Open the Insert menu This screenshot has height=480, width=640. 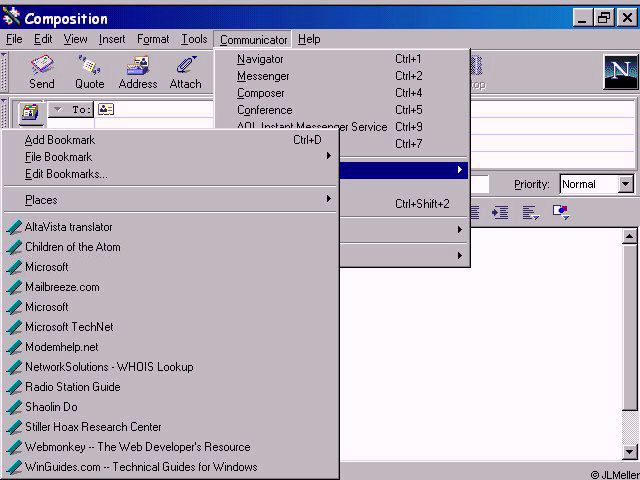(x=112, y=39)
